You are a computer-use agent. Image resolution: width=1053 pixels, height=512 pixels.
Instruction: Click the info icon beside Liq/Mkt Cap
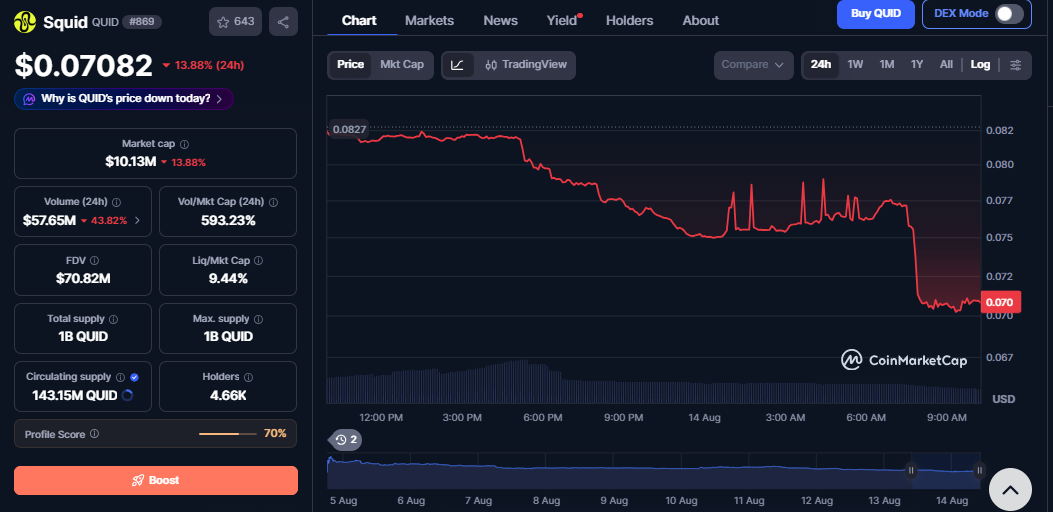point(259,260)
